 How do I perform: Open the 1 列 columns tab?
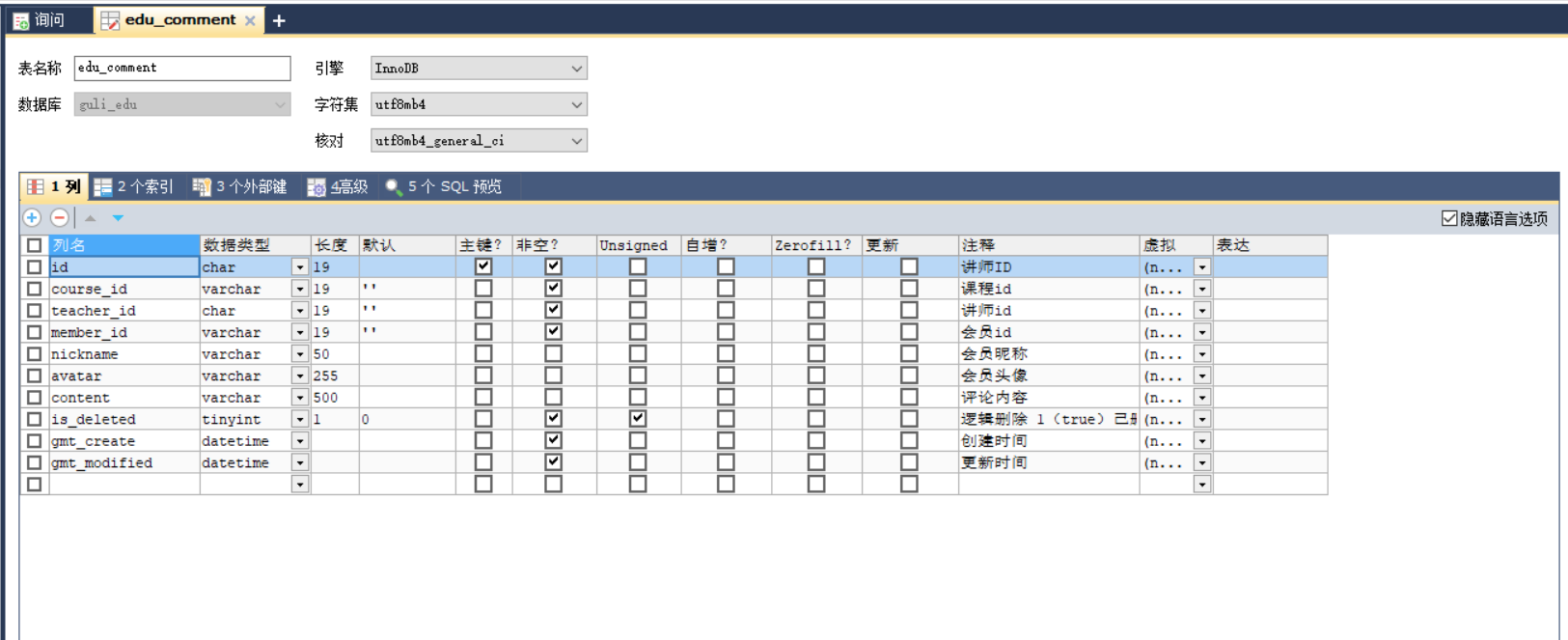pos(55,186)
